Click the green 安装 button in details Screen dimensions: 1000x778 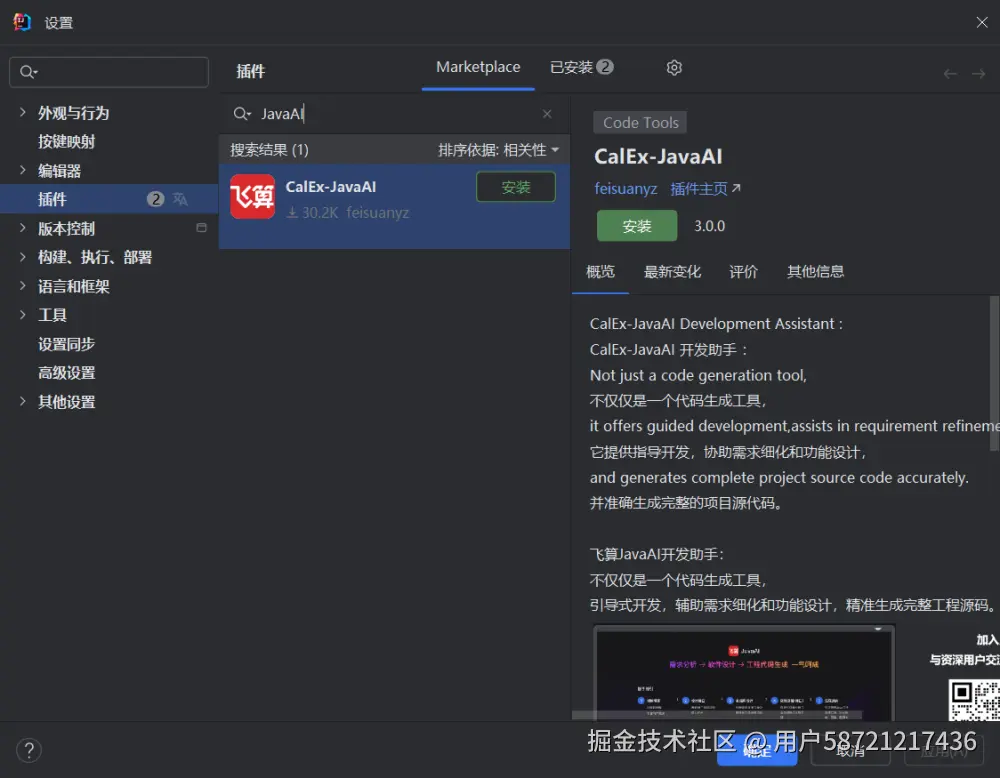click(636, 226)
